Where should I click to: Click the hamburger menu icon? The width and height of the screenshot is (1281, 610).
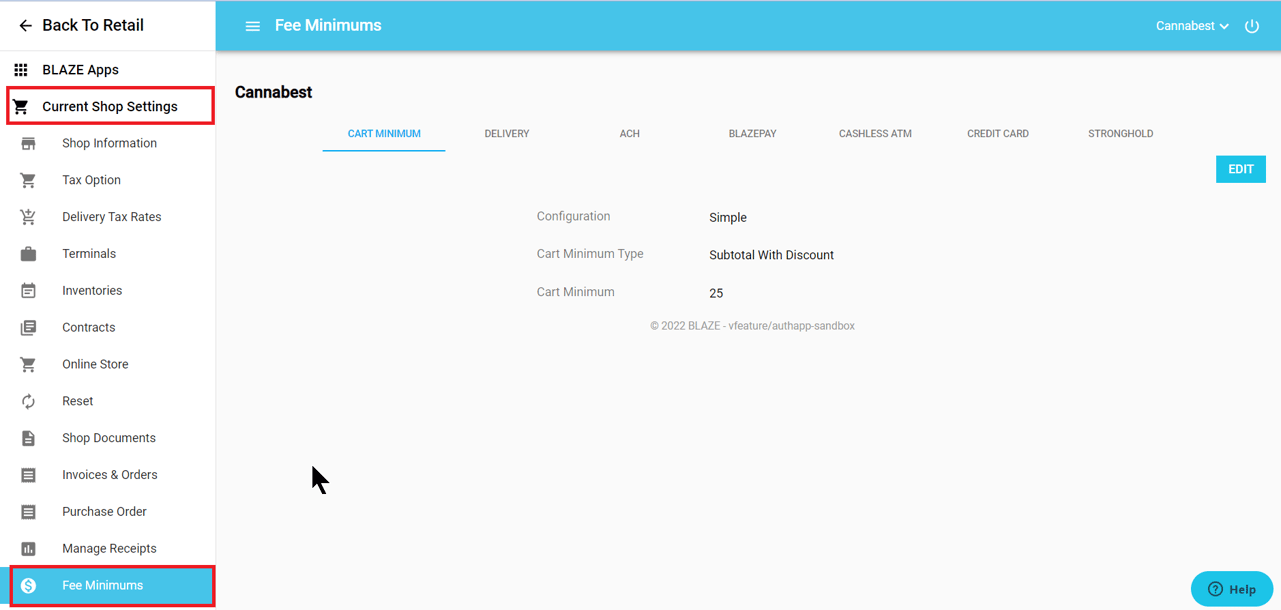252,26
